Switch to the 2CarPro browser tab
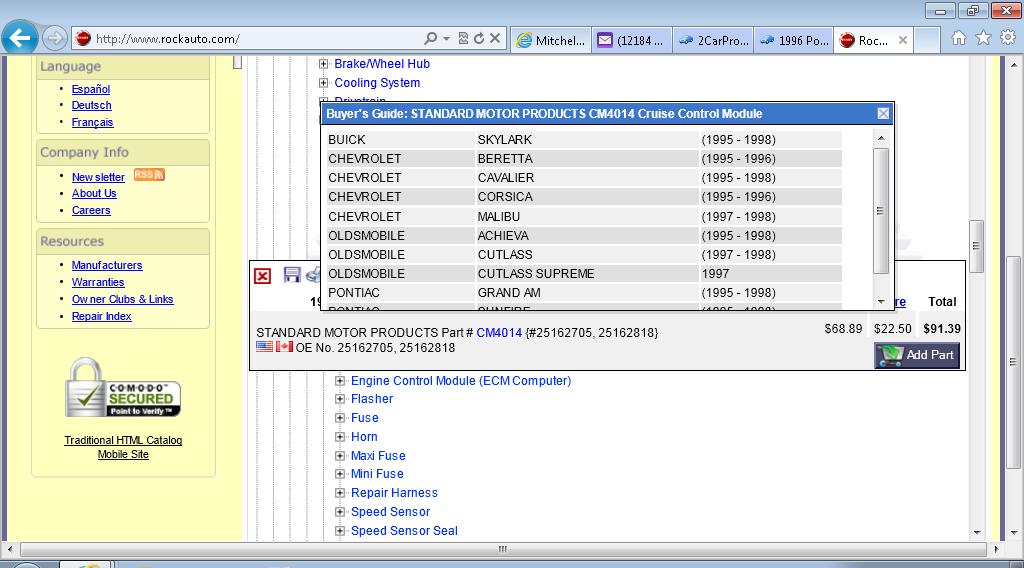 click(711, 40)
